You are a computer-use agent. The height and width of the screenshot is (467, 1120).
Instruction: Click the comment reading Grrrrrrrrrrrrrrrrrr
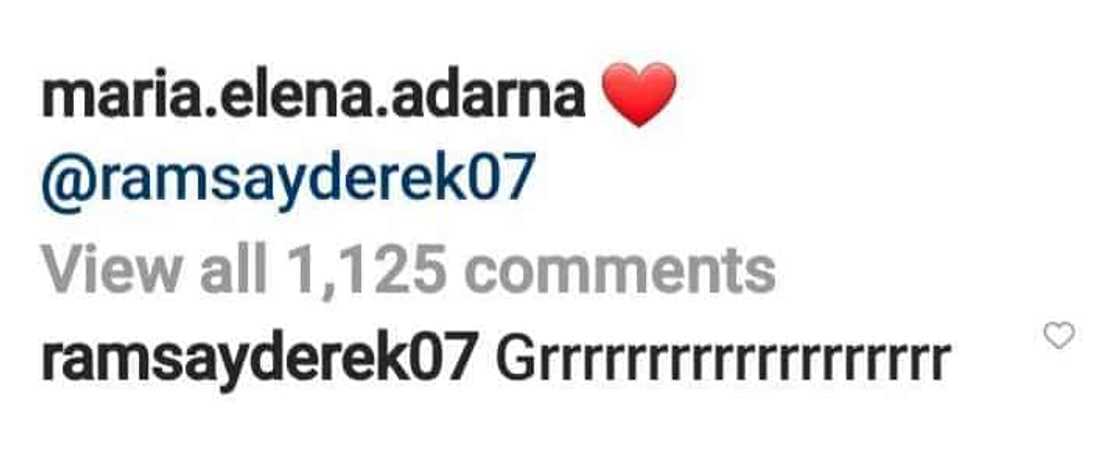click(723, 361)
